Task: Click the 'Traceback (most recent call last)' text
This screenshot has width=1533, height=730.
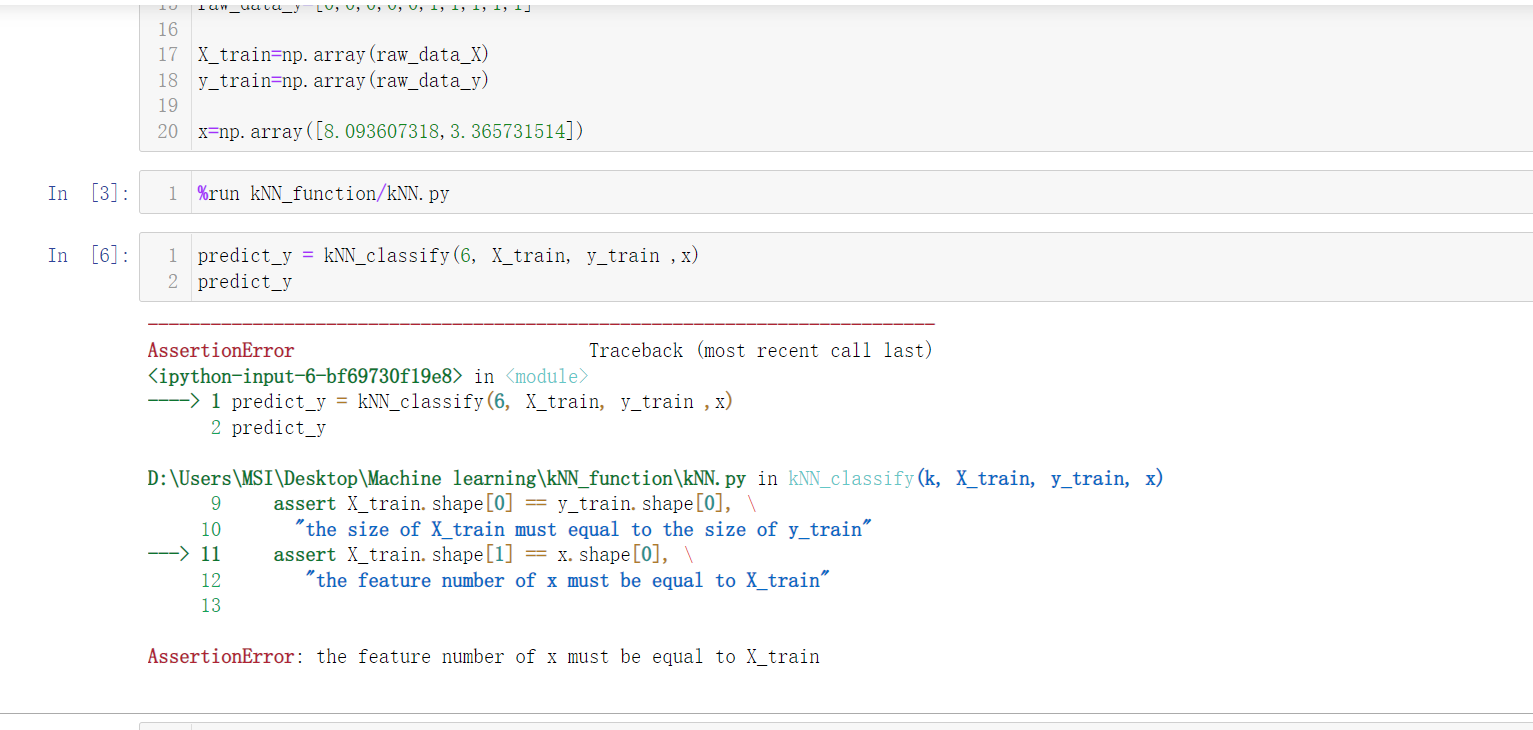Action: click(760, 350)
